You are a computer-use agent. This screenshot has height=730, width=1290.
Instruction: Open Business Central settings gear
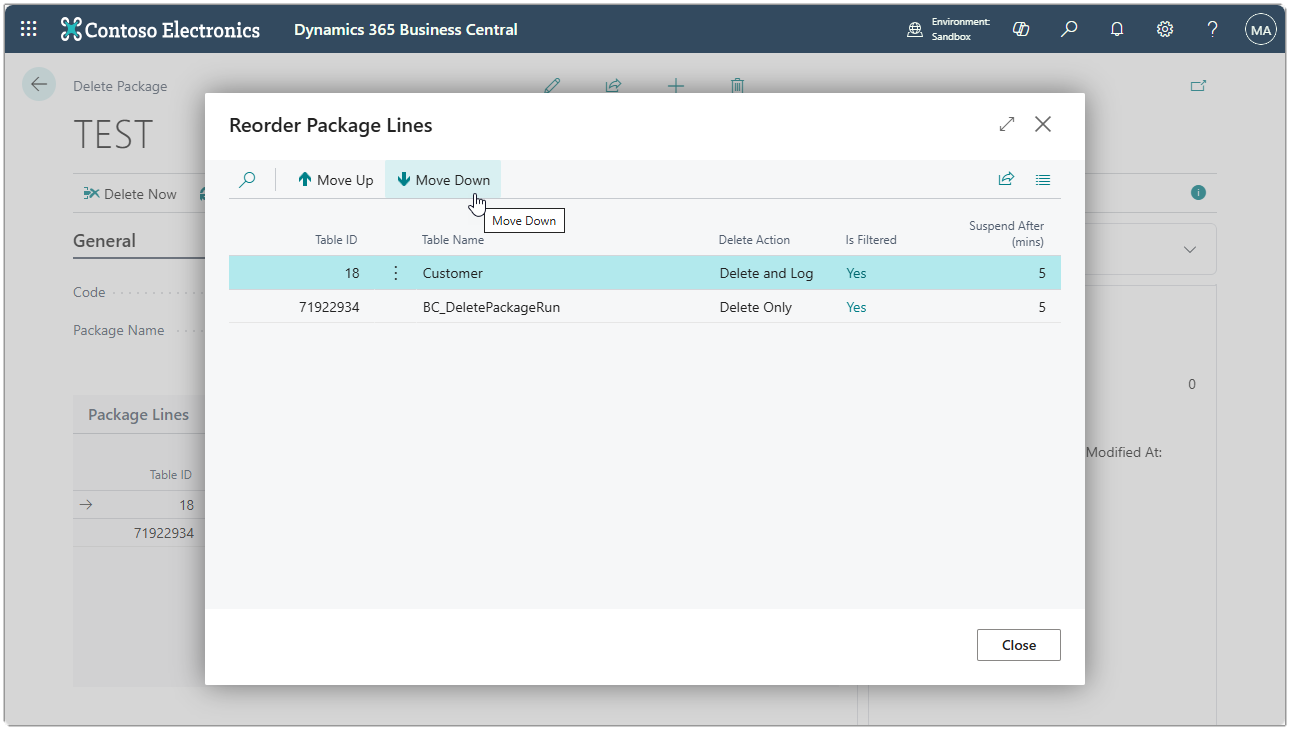[1164, 29]
